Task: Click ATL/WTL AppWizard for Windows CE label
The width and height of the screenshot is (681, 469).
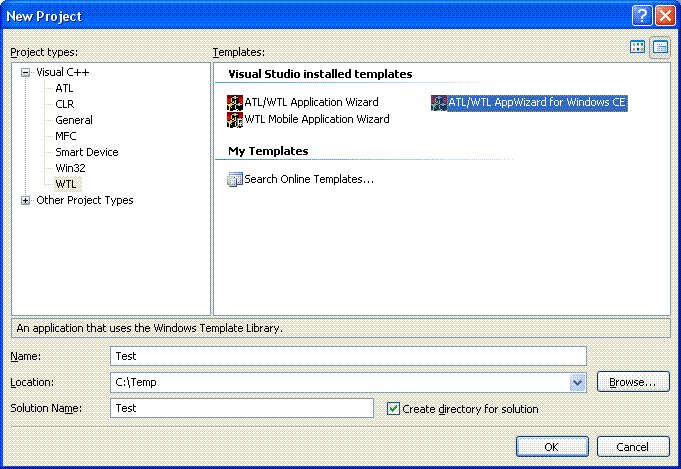Action: click(x=537, y=103)
